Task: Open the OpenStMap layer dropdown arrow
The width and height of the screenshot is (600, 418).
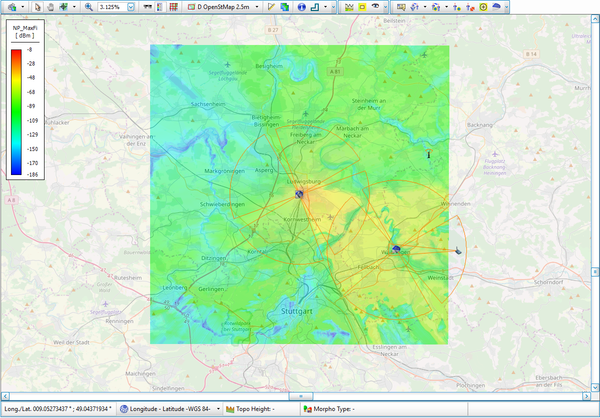Action: (x=257, y=7)
